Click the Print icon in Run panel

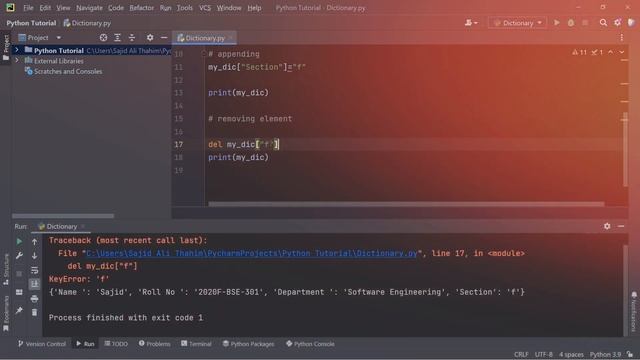[x=34, y=298]
